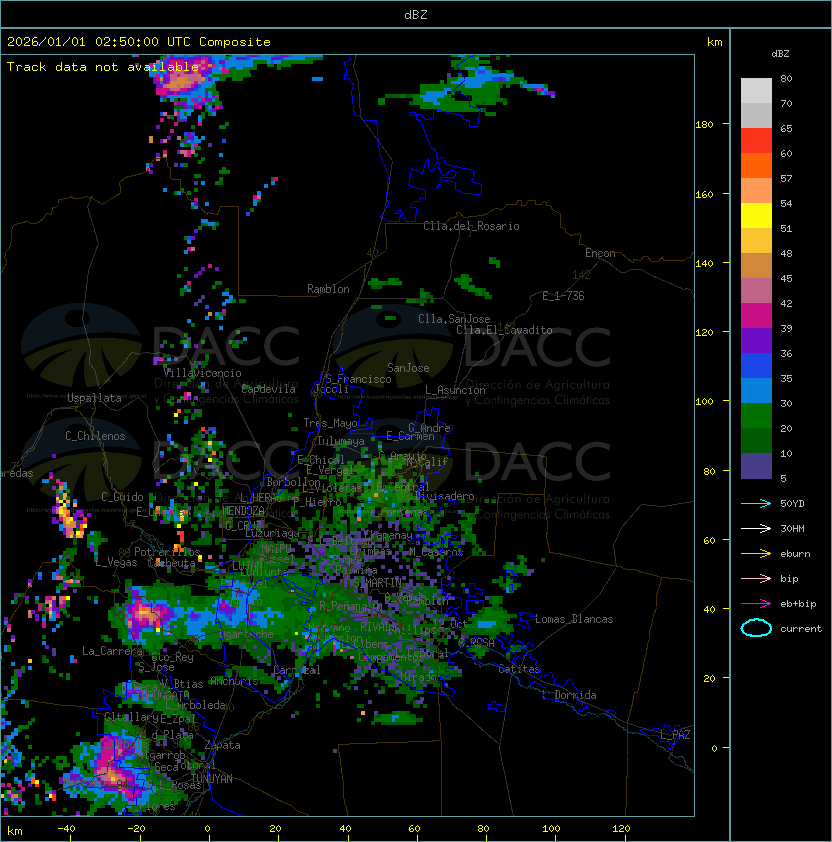832x842 pixels.
Task: Click the 'Tres_Mayo' map label
Action: tap(330, 423)
